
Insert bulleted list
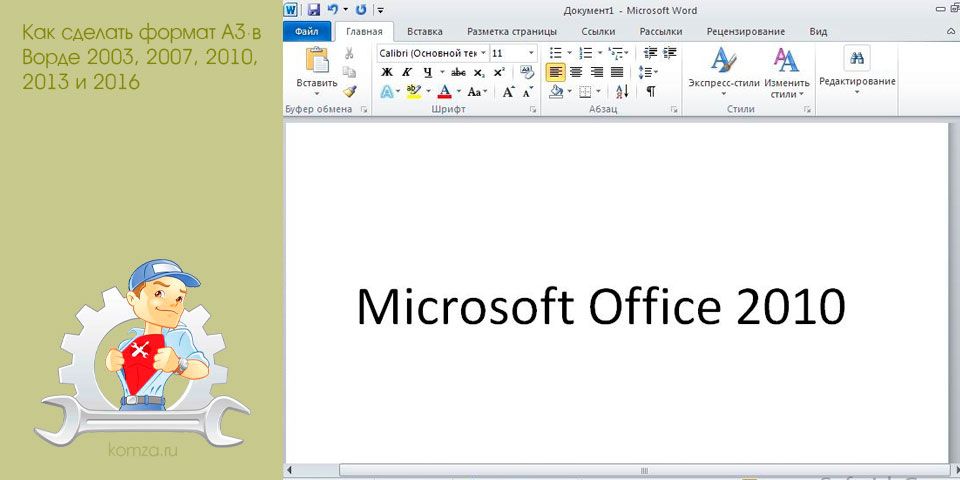coord(556,53)
